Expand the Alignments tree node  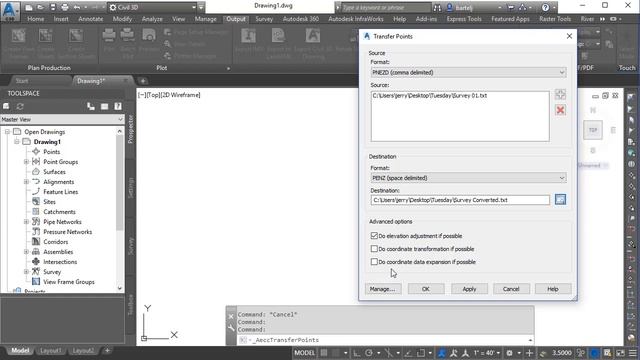[x=27, y=182]
